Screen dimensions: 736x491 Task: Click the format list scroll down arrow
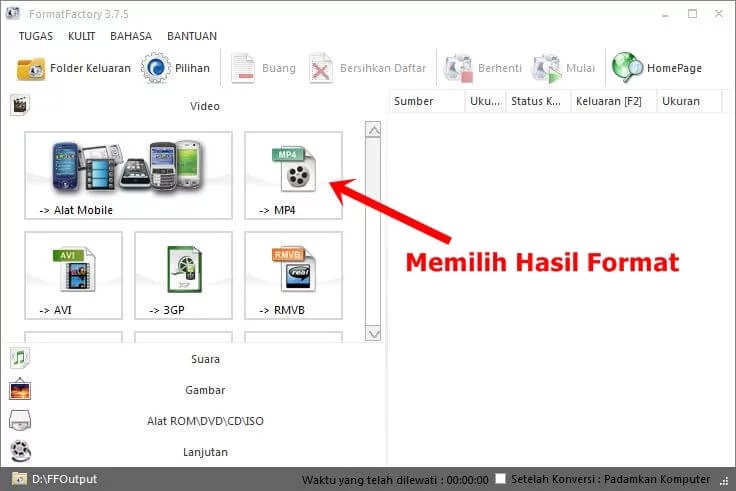(374, 334)
